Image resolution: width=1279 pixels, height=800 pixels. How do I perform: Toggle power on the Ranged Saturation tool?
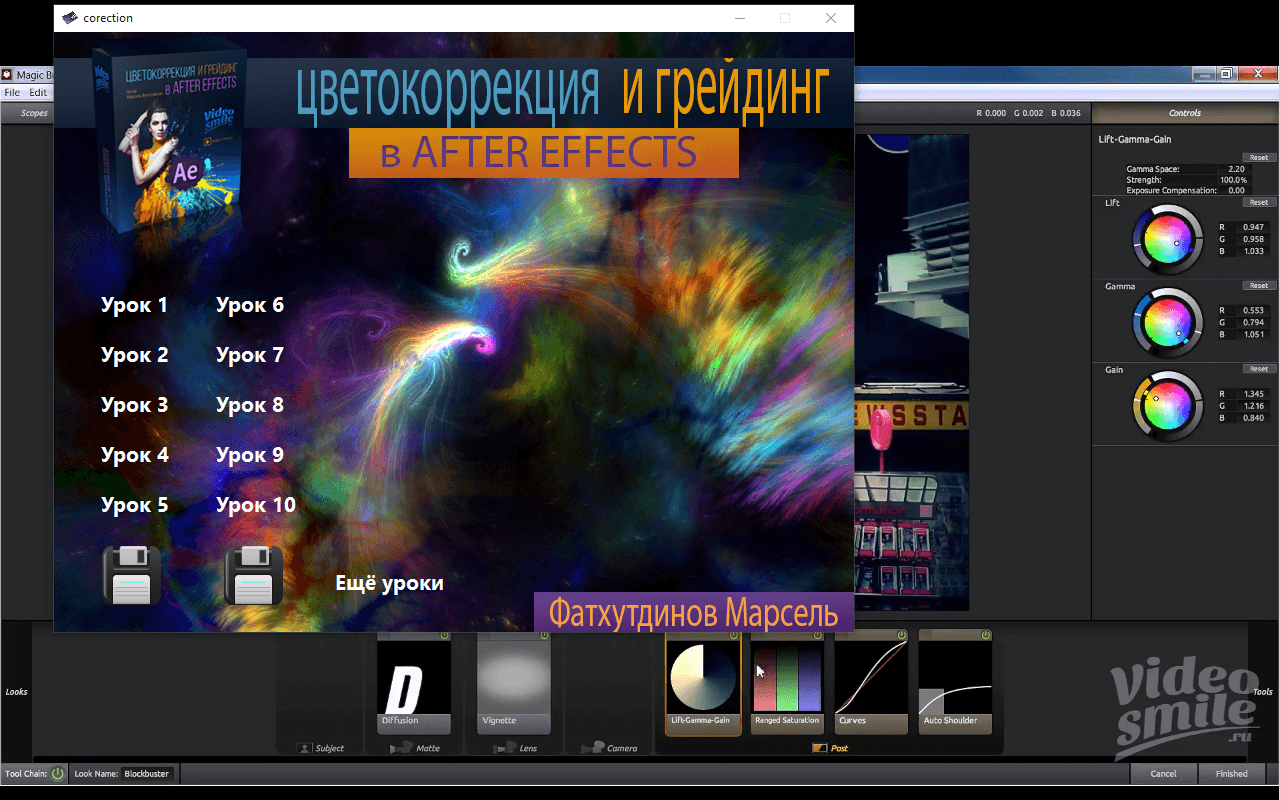pos(818,635)
